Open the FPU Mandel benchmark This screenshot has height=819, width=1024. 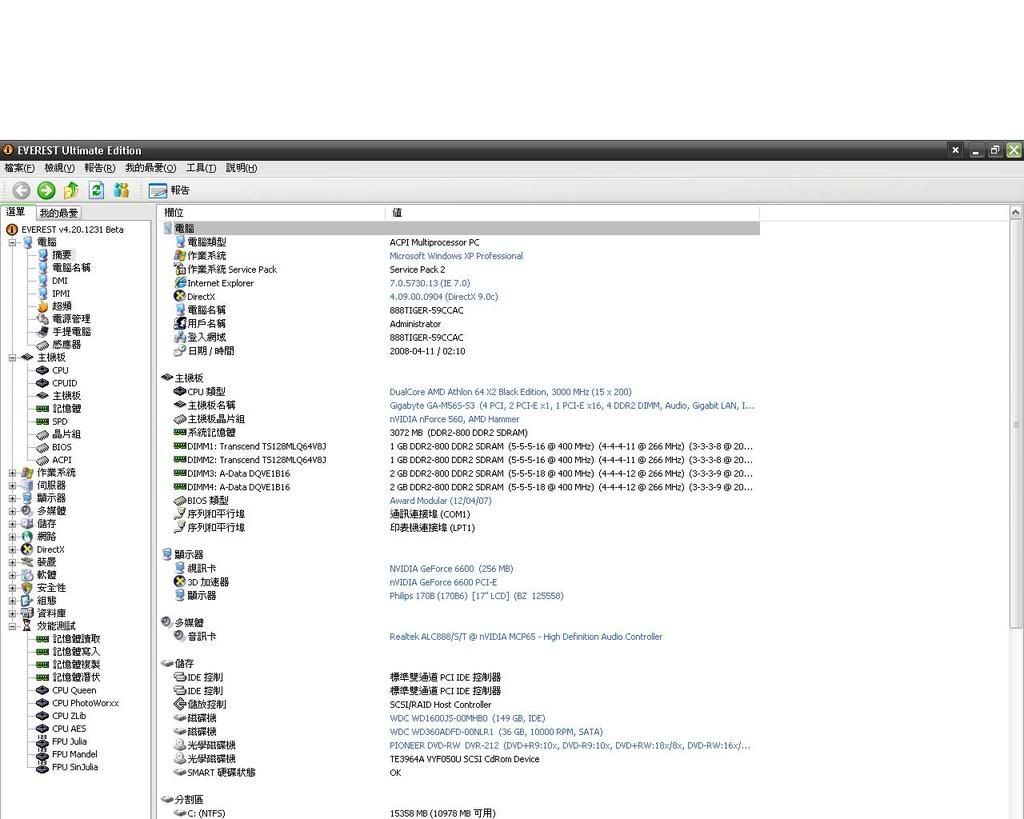(74, 754)
